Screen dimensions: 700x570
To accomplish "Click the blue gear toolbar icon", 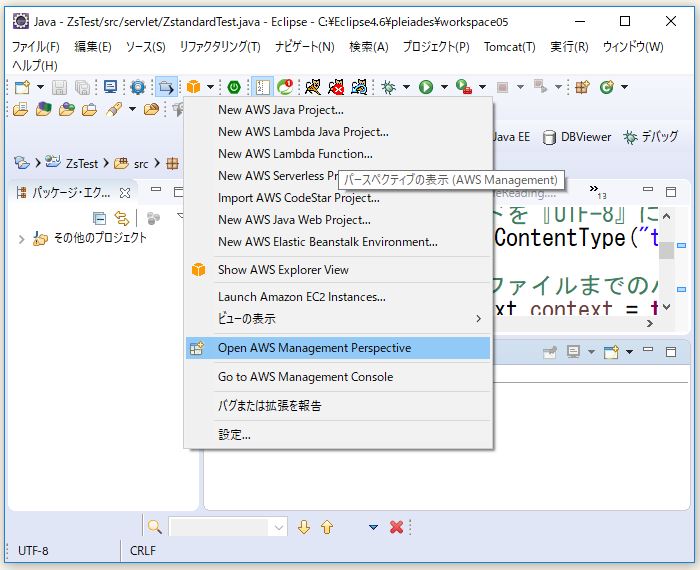I will tap(138, 87).
